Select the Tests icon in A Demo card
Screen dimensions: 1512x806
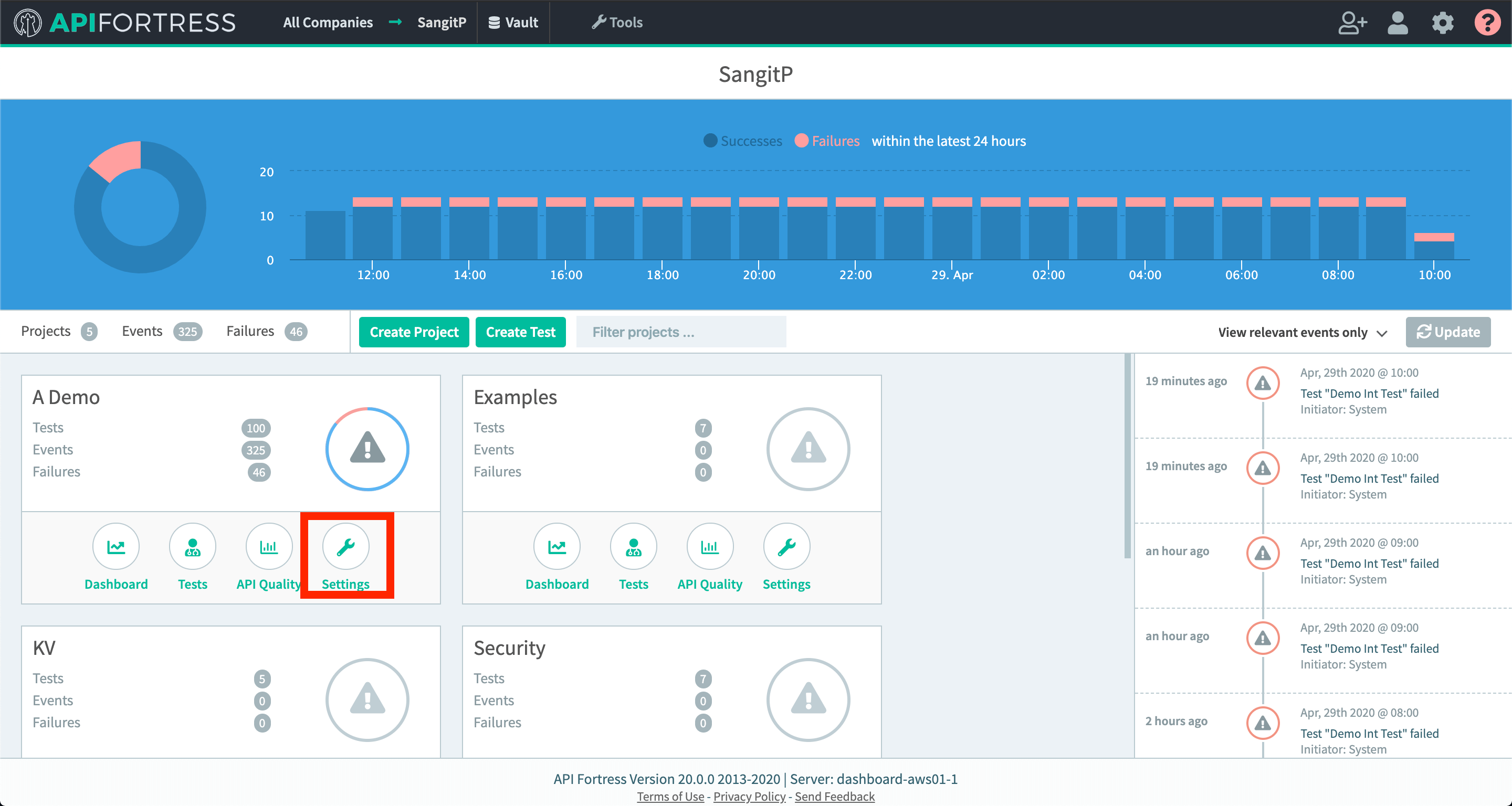[192, 547]
